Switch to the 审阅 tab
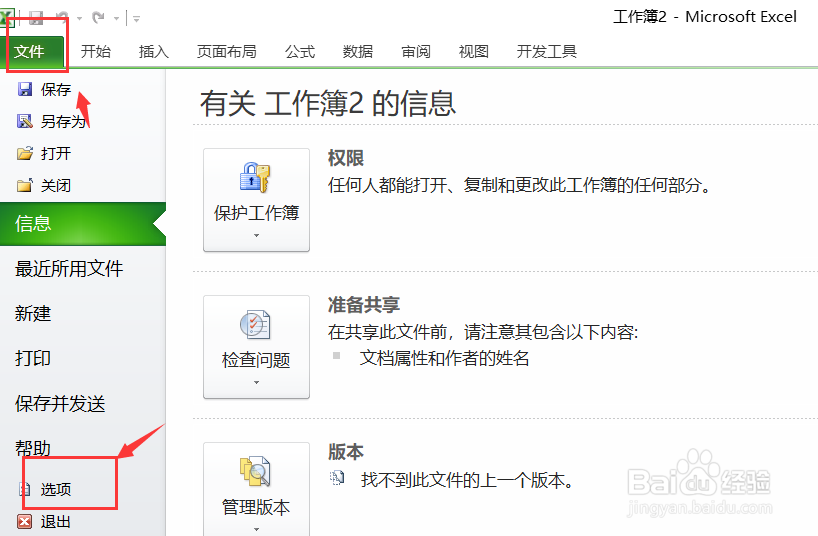 coord(416,52)
